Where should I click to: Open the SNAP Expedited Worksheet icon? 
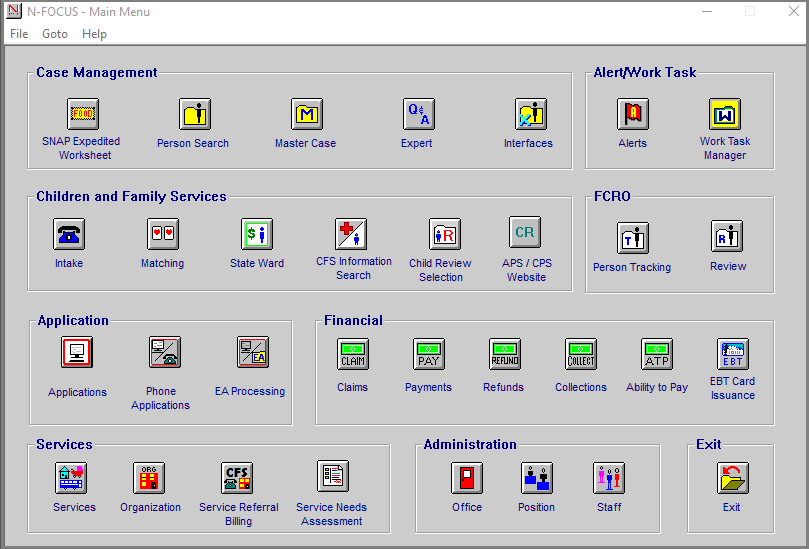click(83, 114)
